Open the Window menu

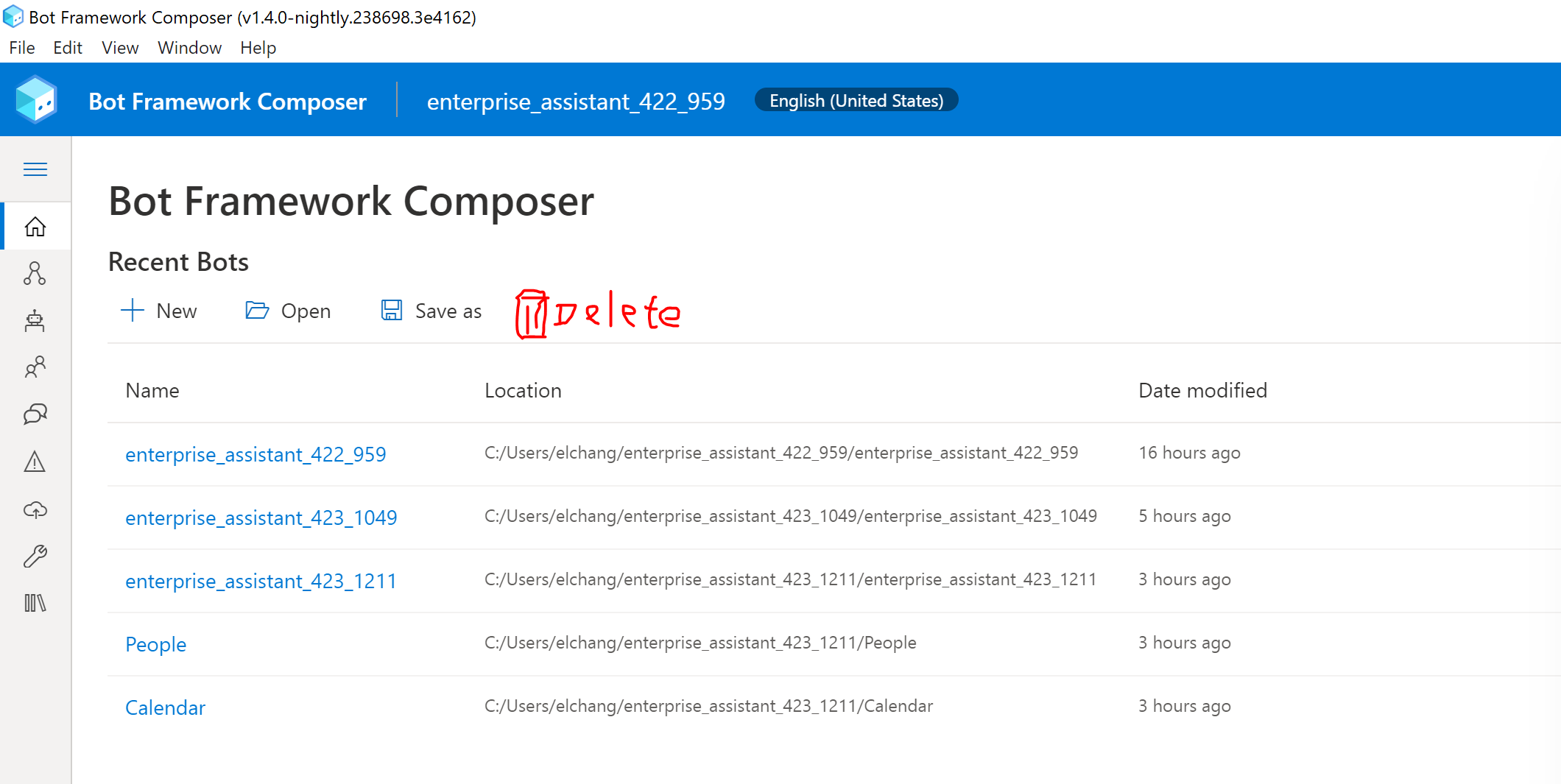point(189,47)
